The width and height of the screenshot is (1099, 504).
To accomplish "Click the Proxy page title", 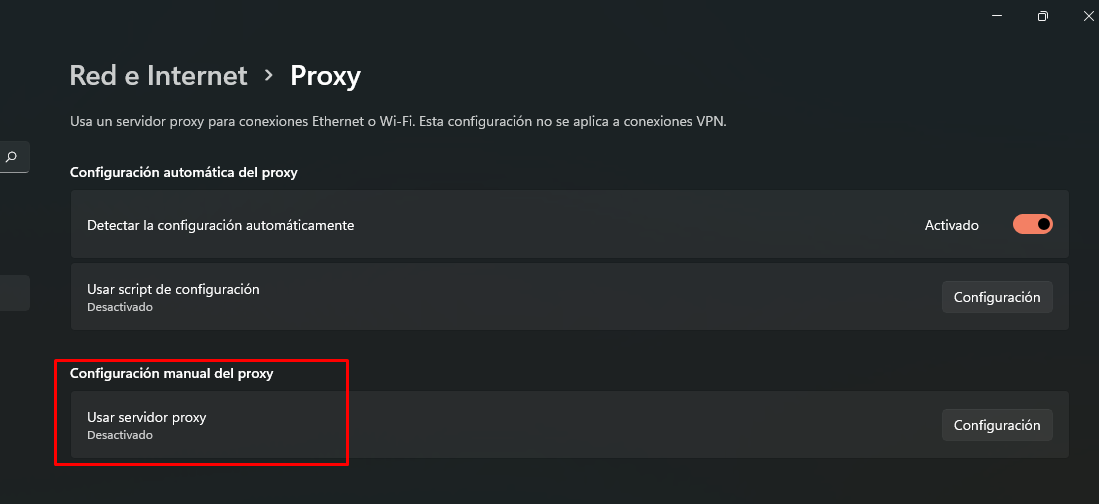I will pos(325,76).
